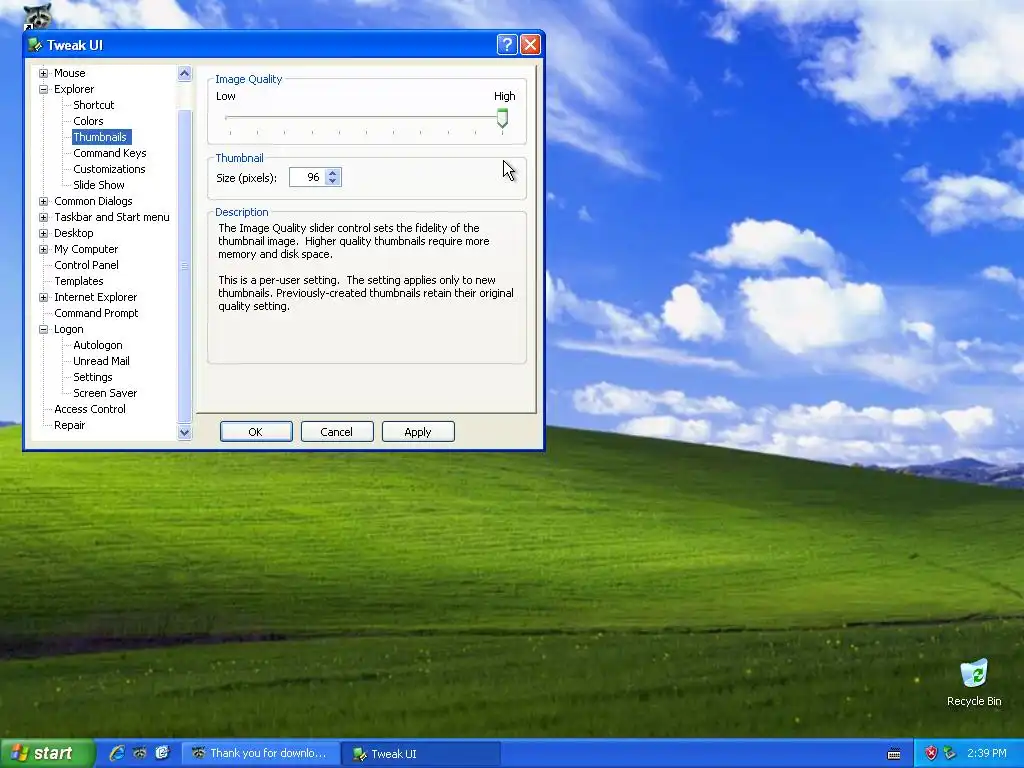Open Screen Saver settings
Viewport: 1024px width, 768px height.
[105, 393]
